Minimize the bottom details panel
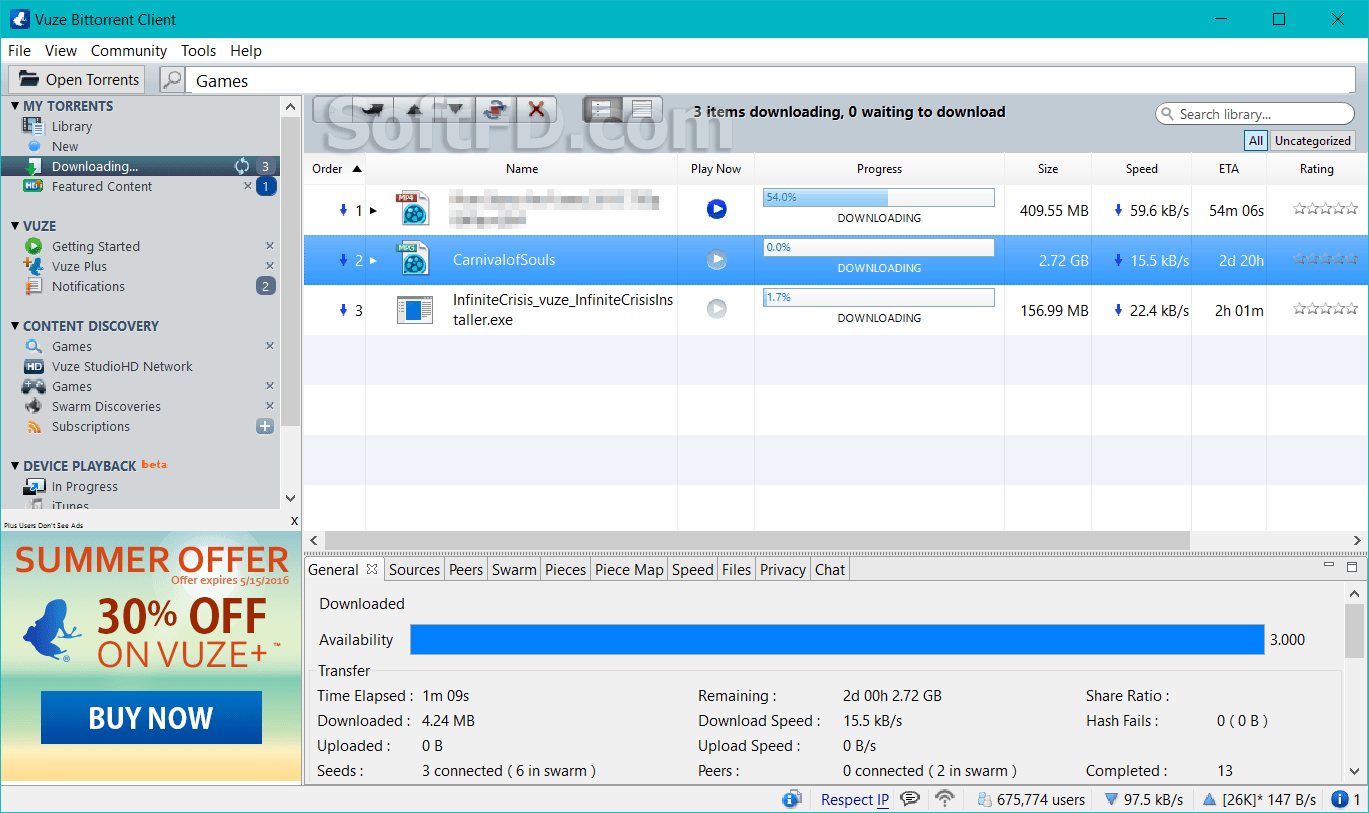This screenshot has width=1369, height=813. (1329, 566)
